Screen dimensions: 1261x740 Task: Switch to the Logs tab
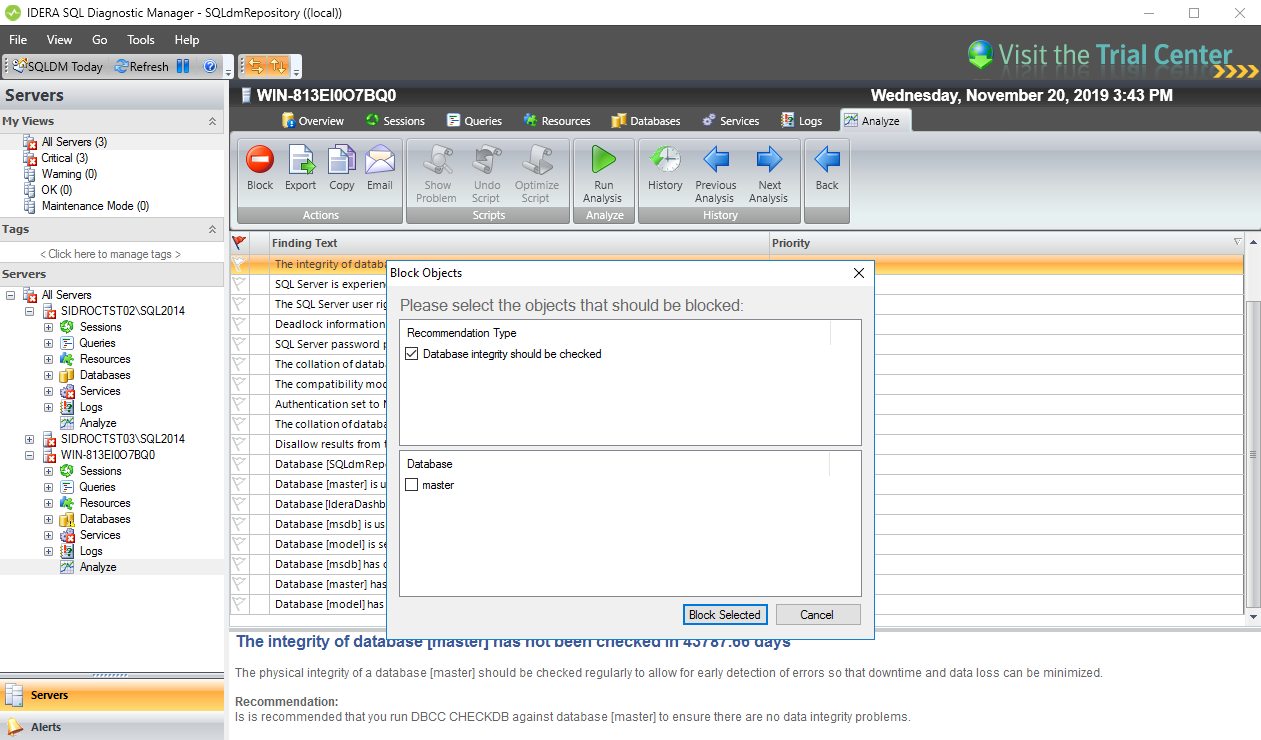point(802,121)
